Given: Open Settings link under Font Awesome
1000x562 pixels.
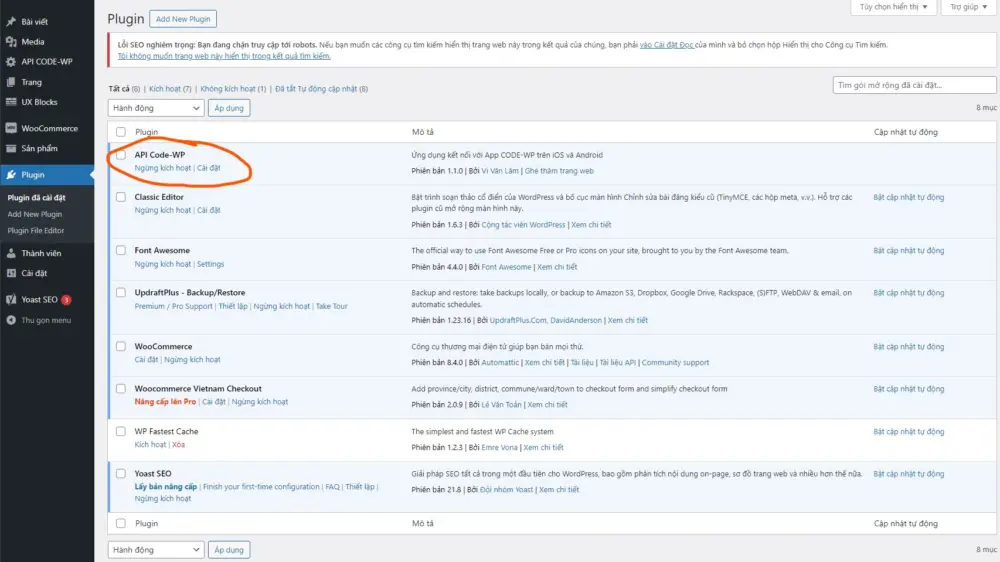Looking at the screenshot, I should [x=210, y=264].
